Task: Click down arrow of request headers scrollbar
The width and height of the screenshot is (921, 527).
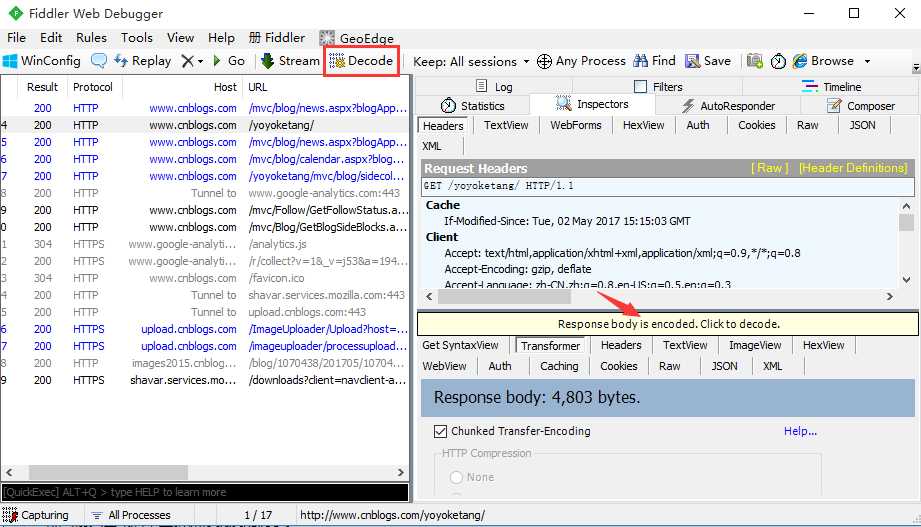Action: [906, 280]
